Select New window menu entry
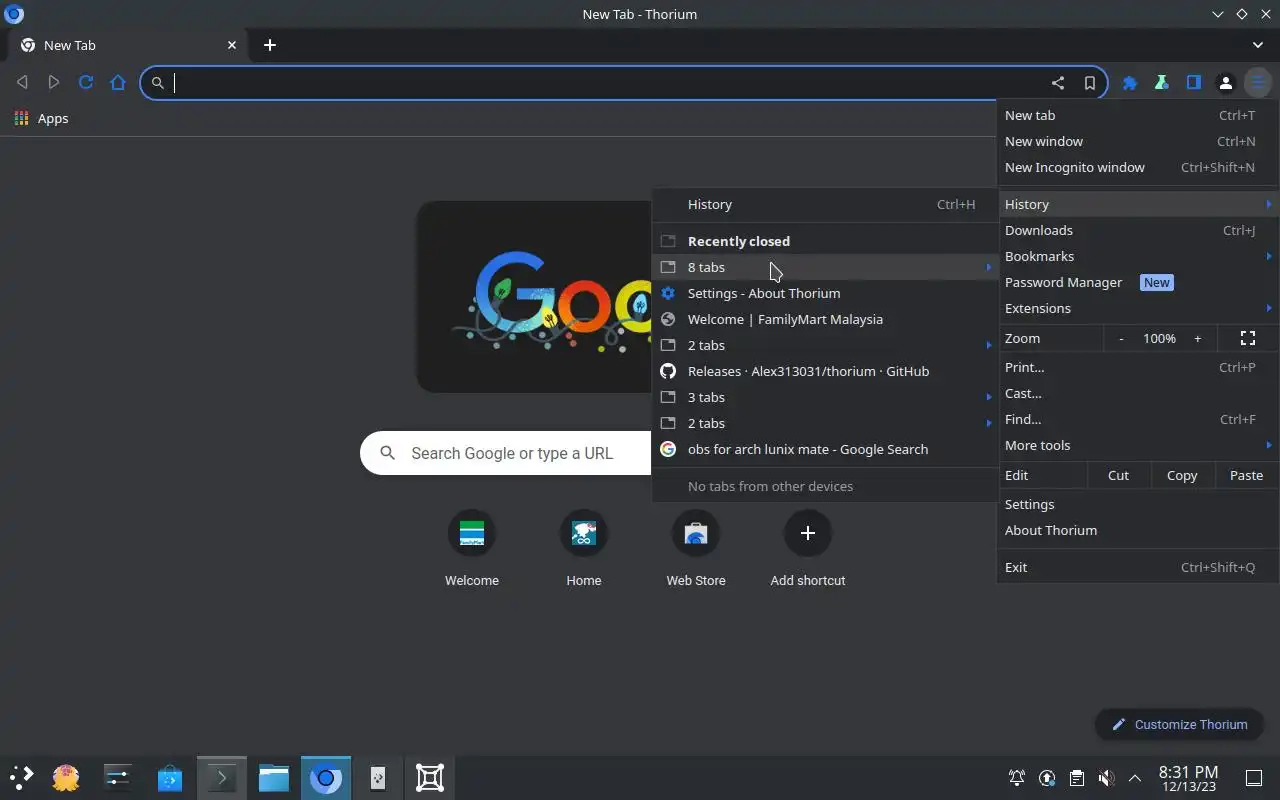1280x800 pixels. pos(1138,141)
